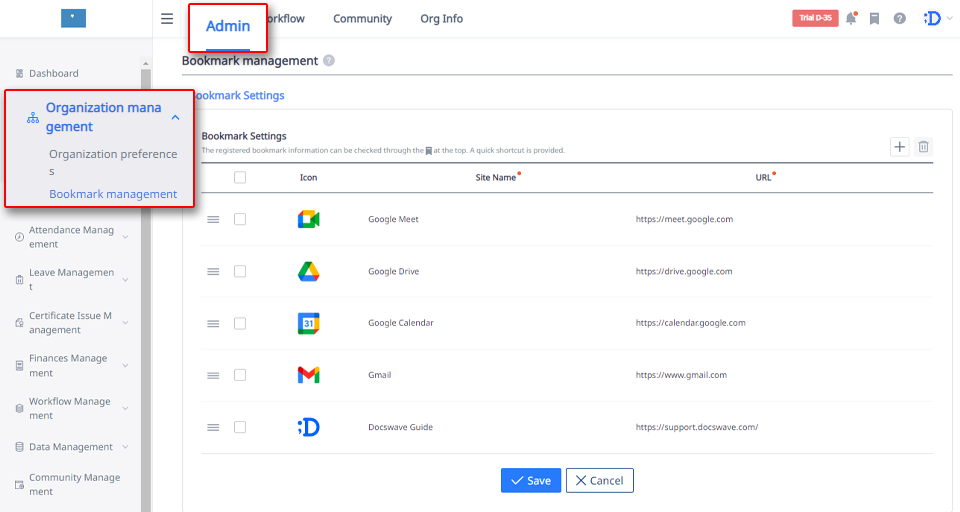Click the Icon column header

point(308,178)
